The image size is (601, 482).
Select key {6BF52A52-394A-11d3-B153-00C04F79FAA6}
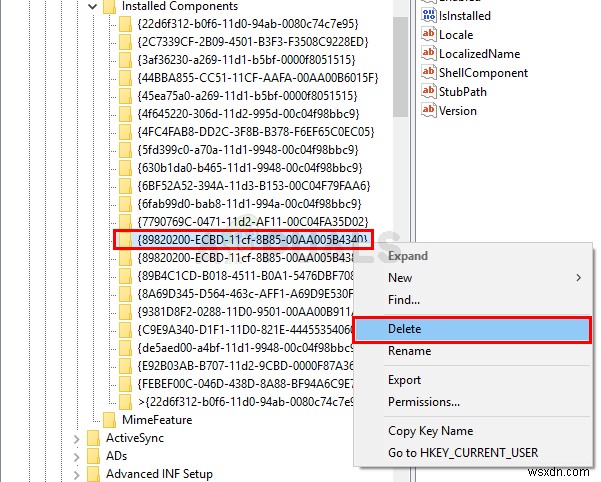tap(254, 186)
